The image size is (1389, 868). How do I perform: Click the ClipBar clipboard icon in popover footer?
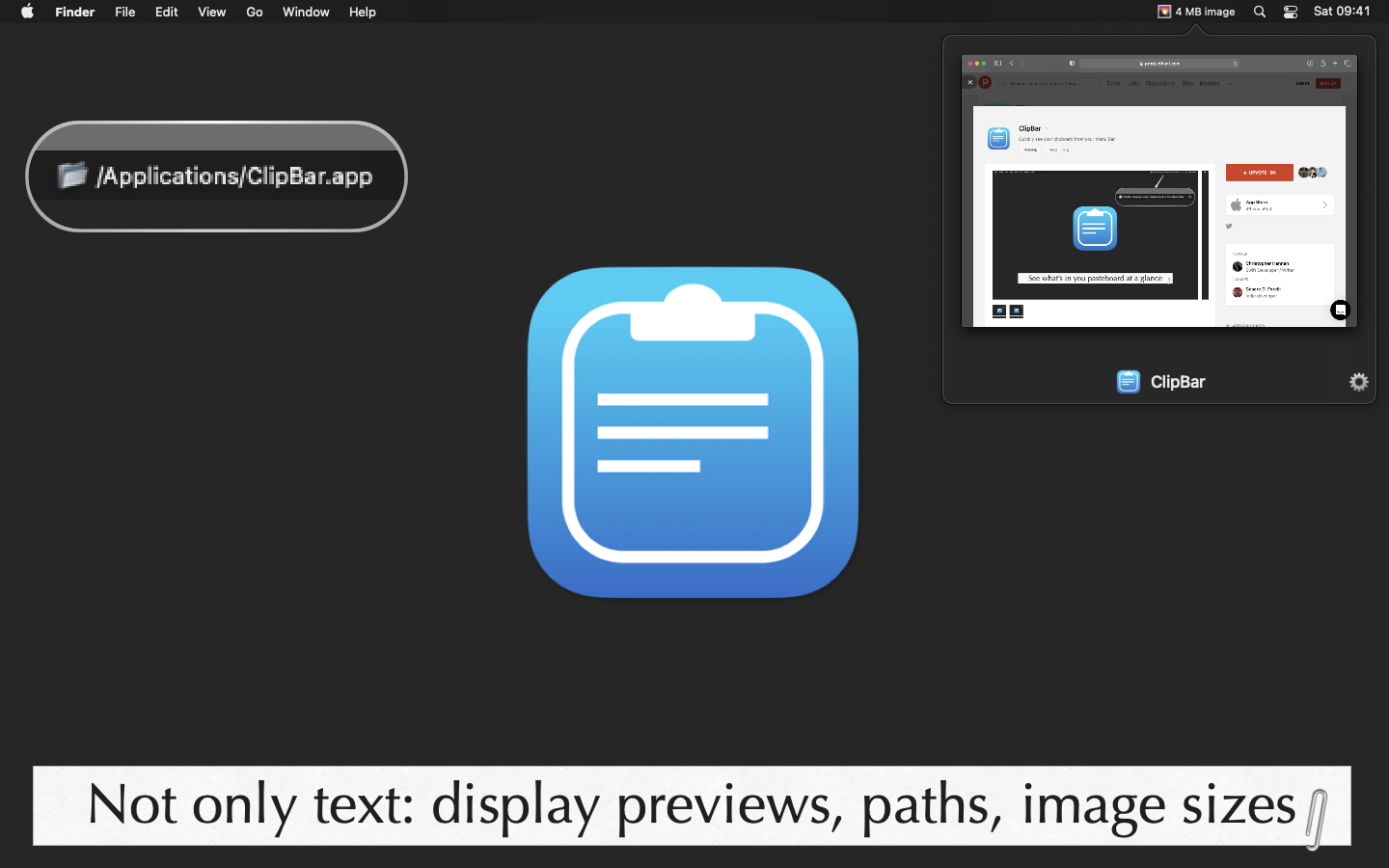pos(1129,382)
